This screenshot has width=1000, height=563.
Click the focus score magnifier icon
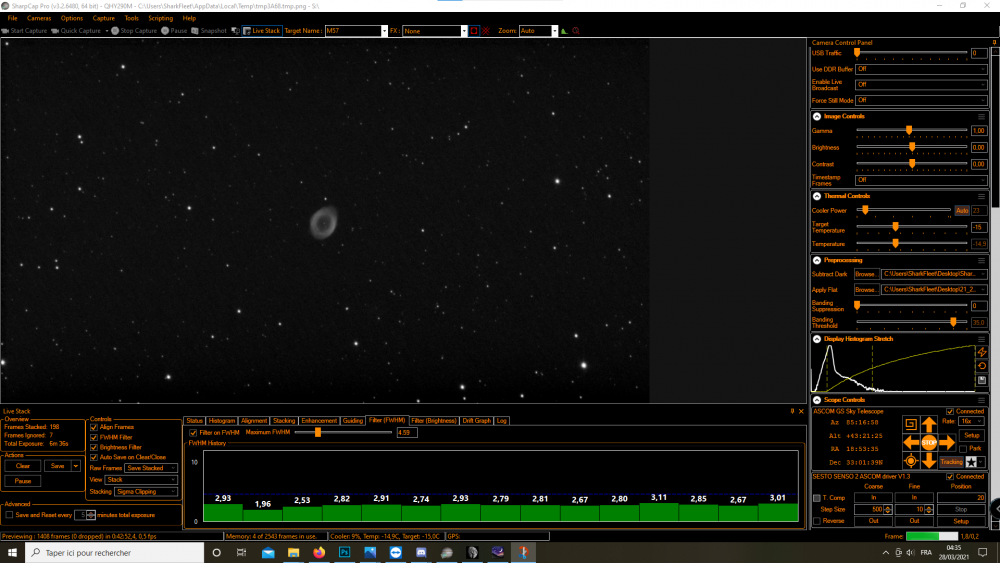pyautogui.click(x=576, y=31)
